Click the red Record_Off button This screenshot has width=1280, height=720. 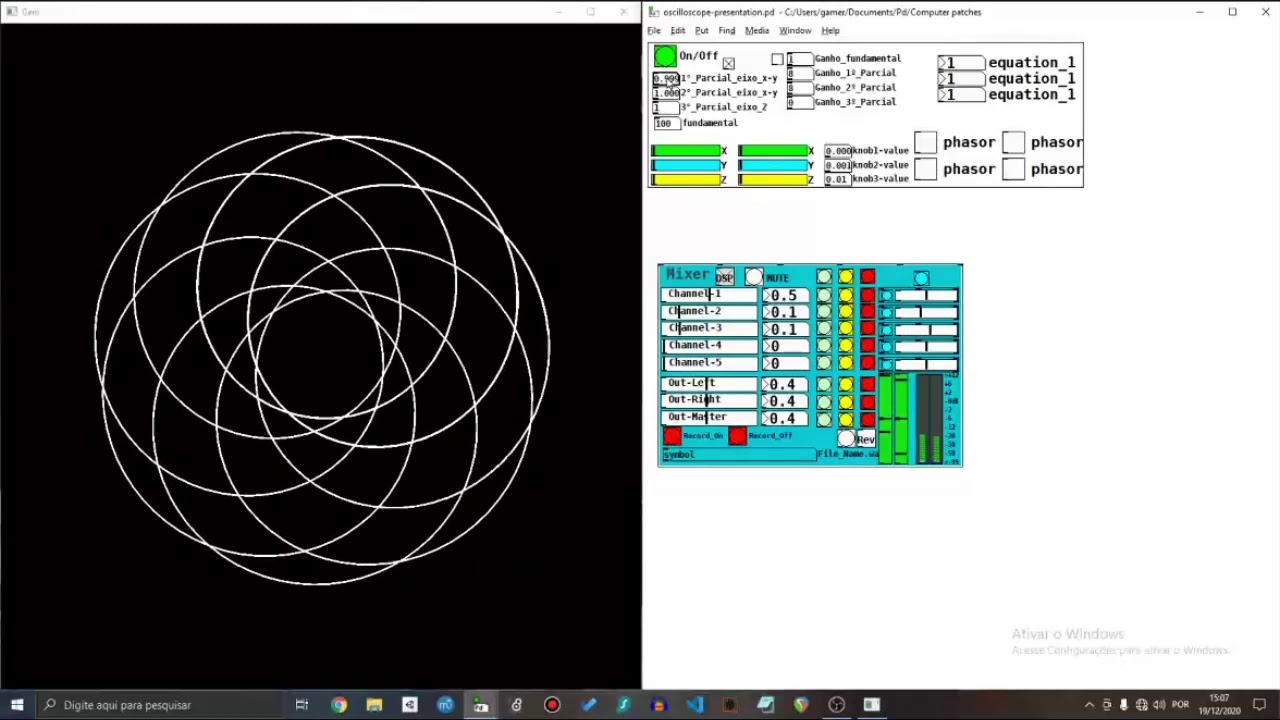coord(737,436)
